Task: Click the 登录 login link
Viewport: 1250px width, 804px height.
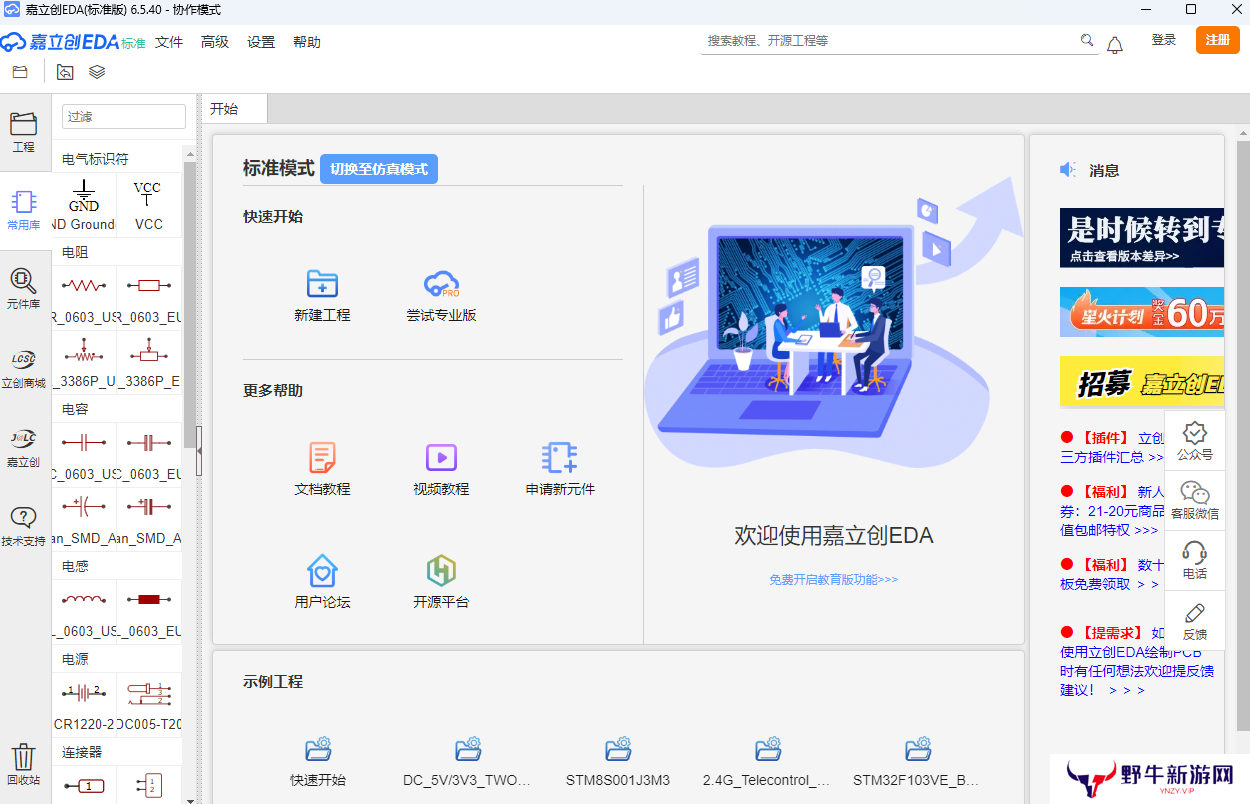Action: tap(1164, 40)
